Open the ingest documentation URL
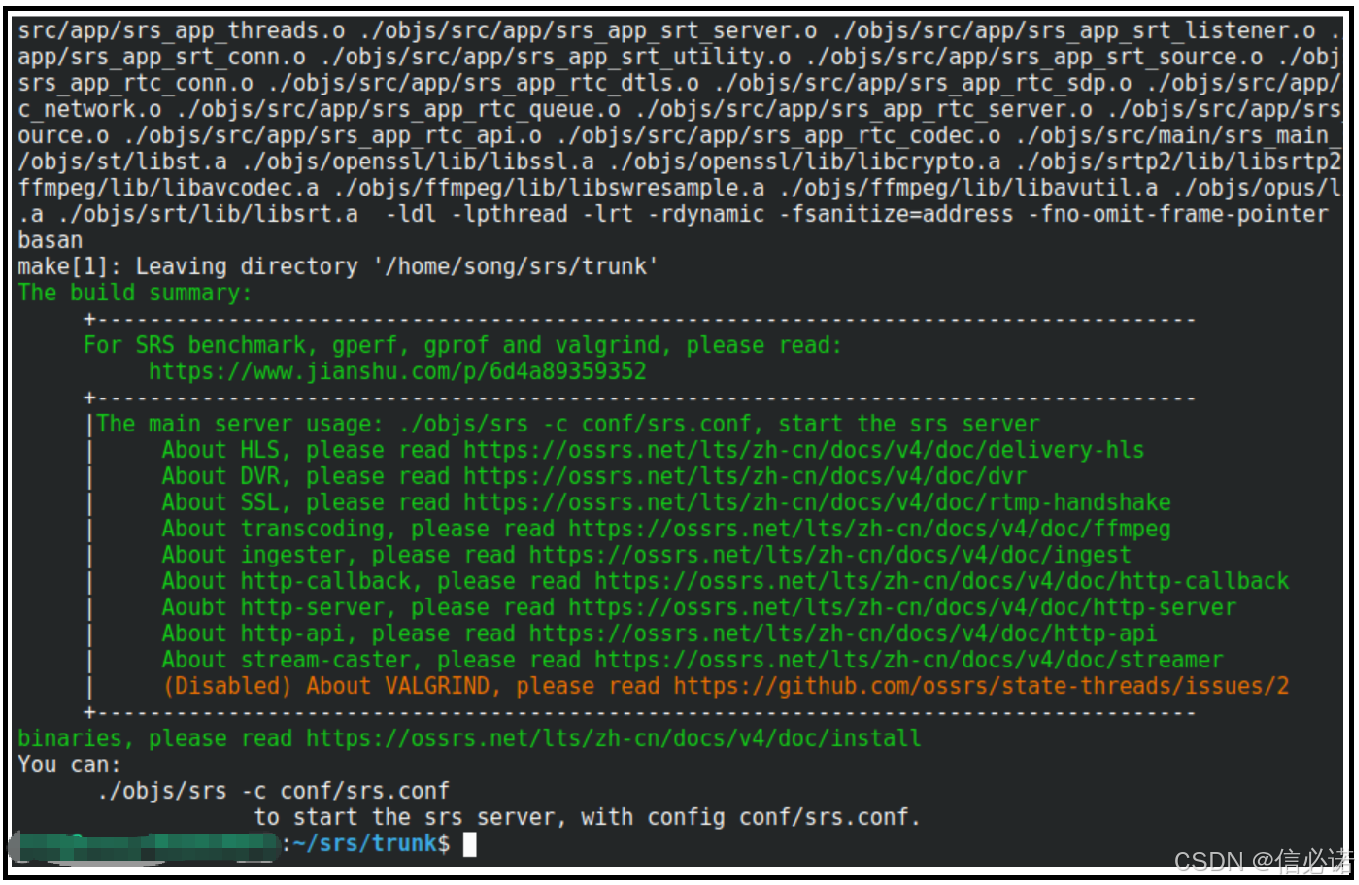1359x885 pixels. tap(830, 555)
